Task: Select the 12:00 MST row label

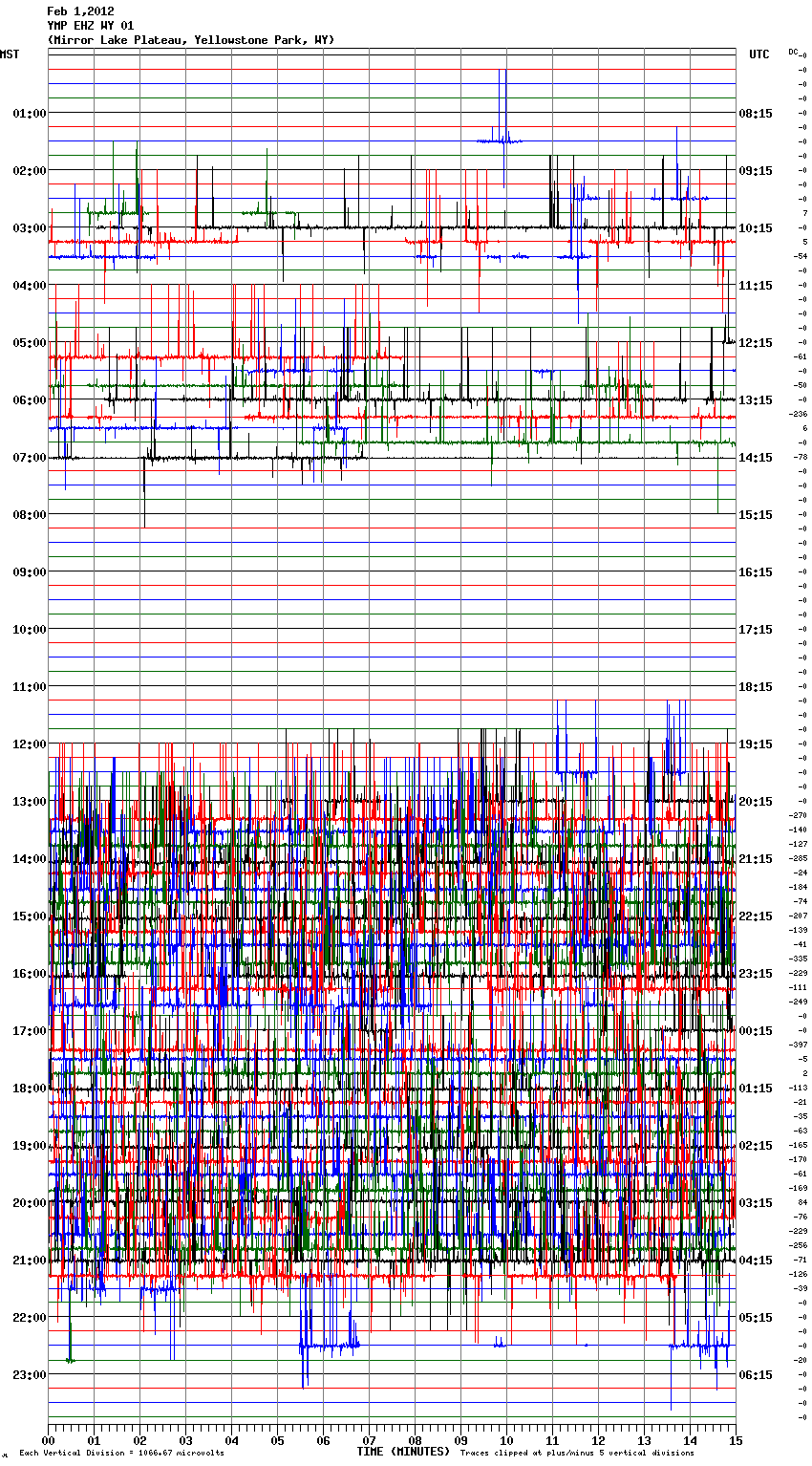Action: click(30, 744)
